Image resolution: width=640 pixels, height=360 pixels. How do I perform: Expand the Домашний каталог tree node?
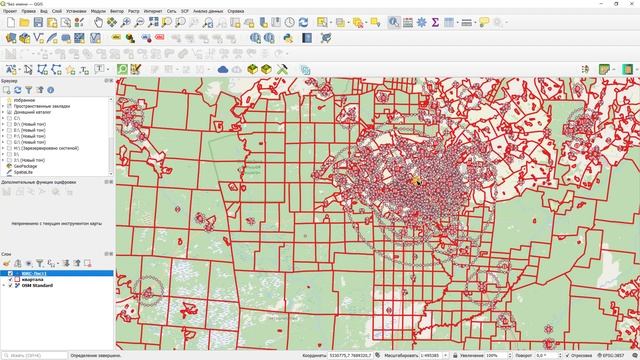(3, 112)
